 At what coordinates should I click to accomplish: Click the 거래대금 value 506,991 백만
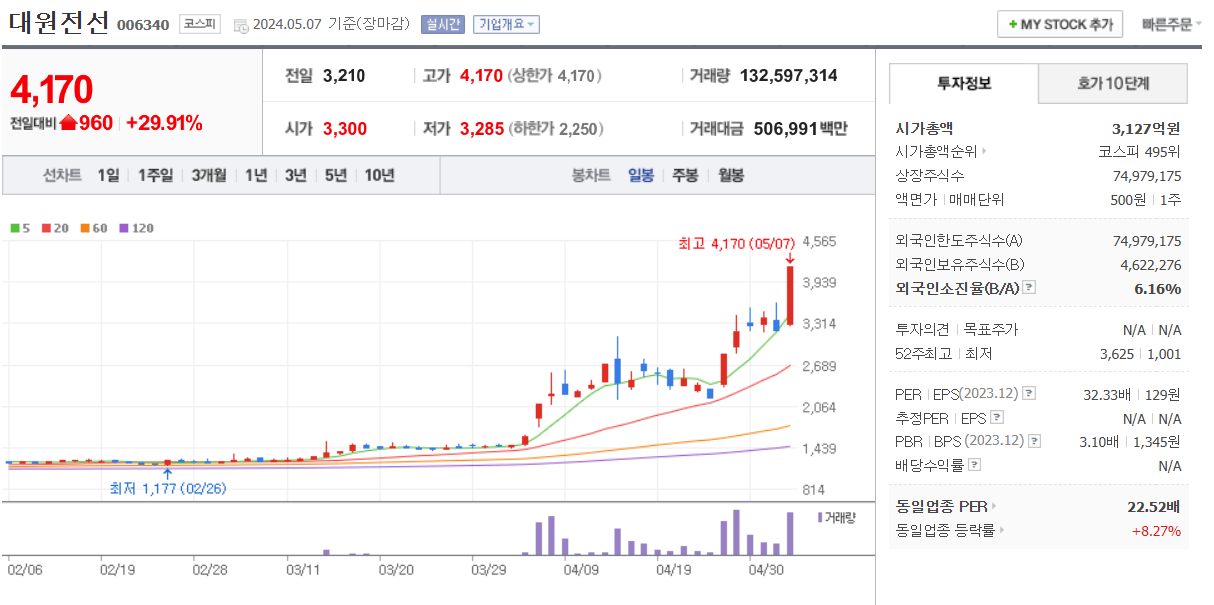(800, 128)
